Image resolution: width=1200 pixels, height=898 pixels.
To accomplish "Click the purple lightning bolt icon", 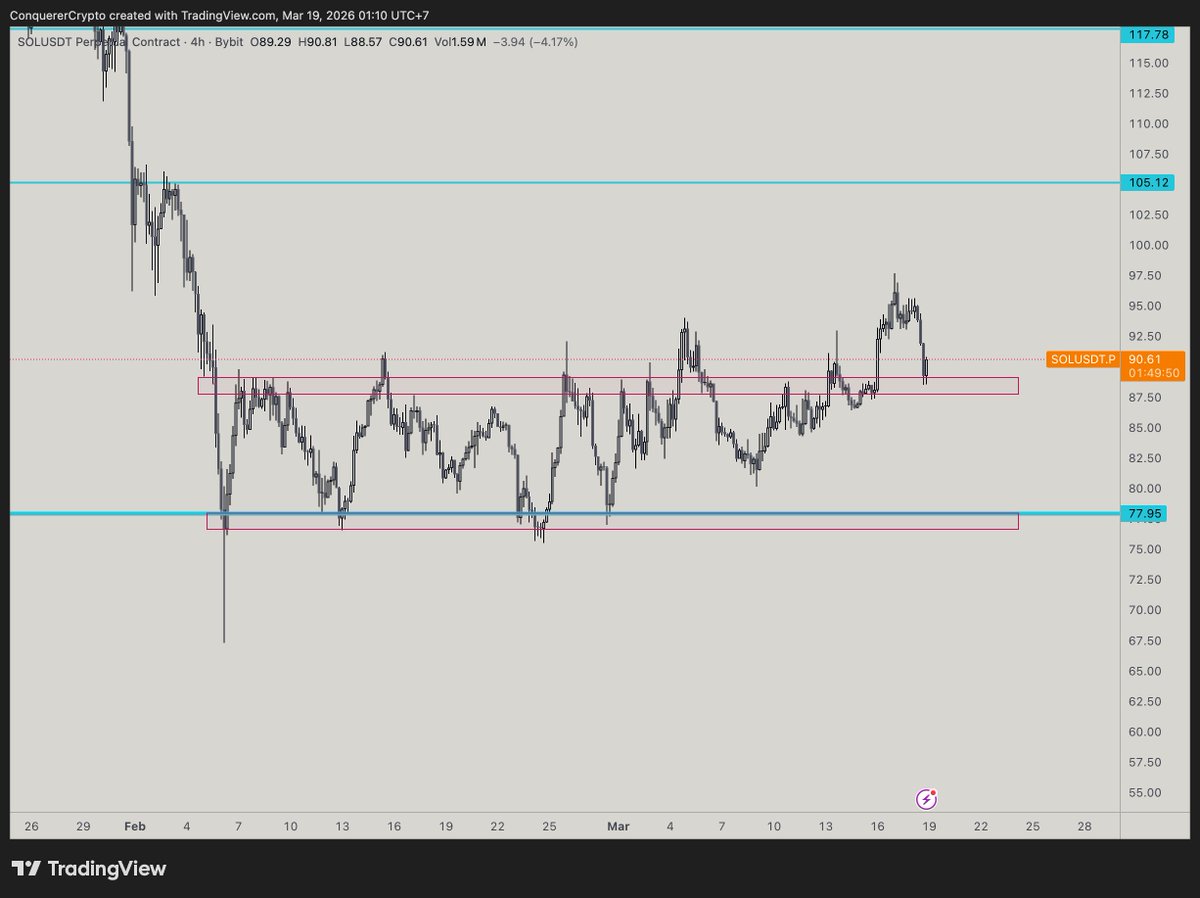I will pos(927,799).
